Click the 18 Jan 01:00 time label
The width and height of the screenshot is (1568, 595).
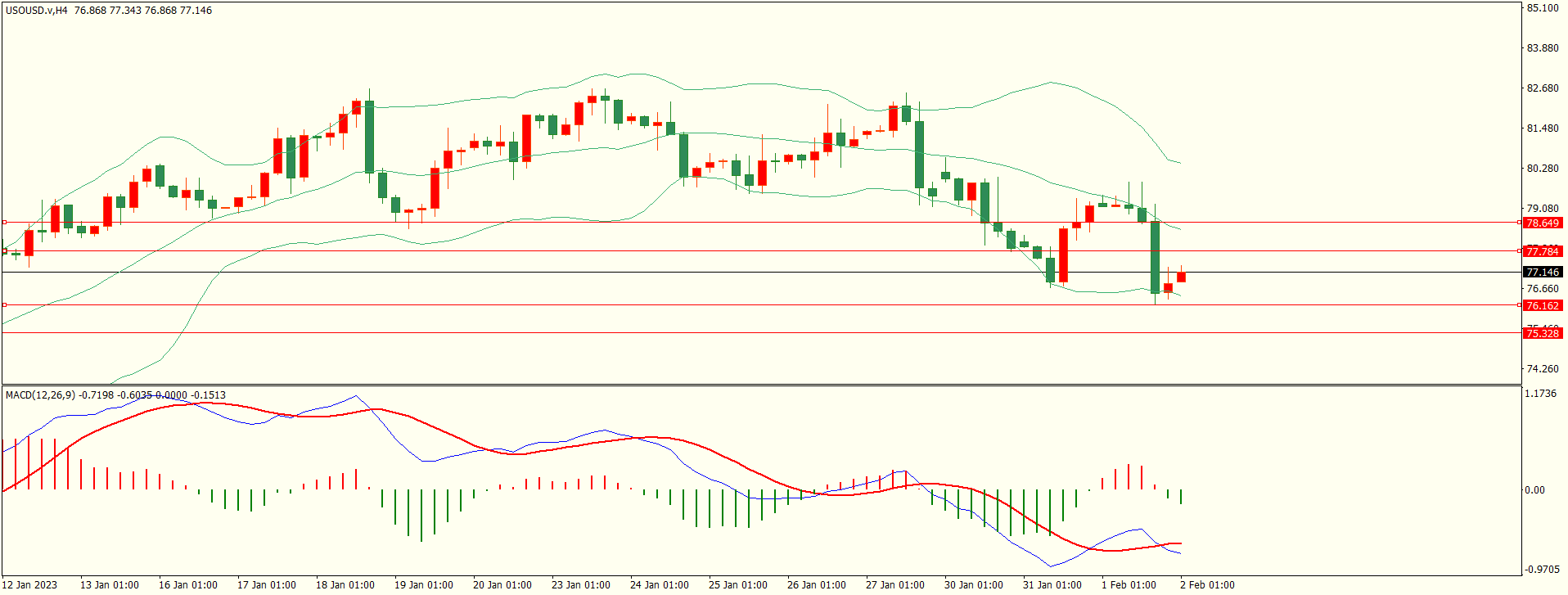345,584
